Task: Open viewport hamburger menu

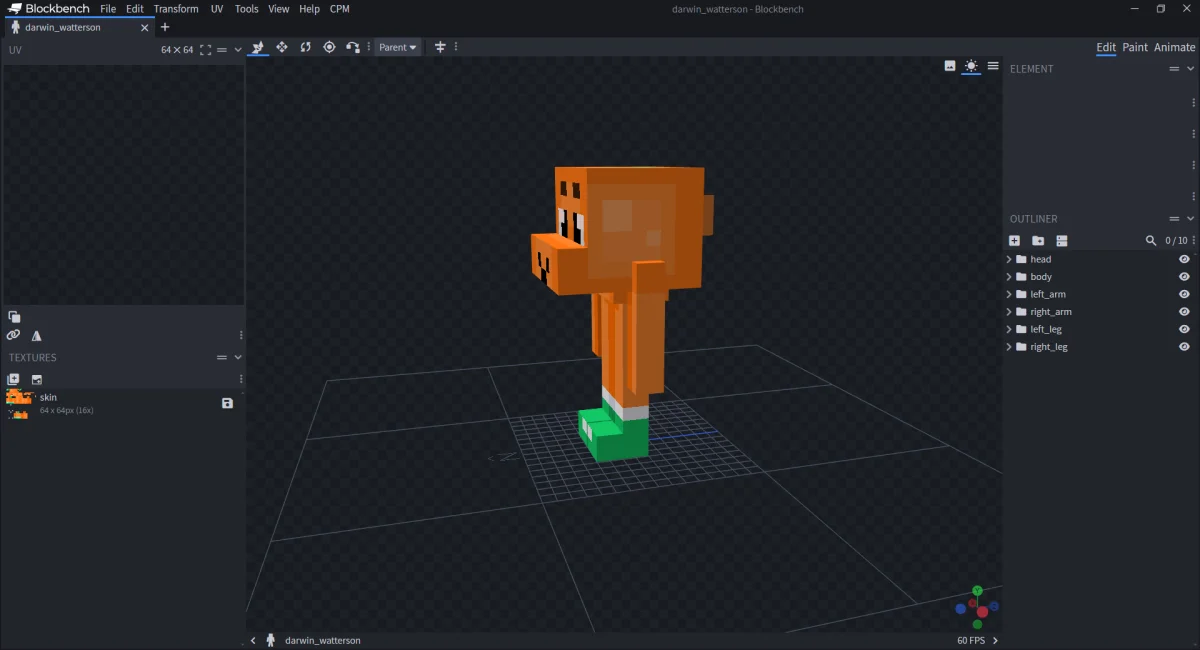Action: tap(993, 66)
